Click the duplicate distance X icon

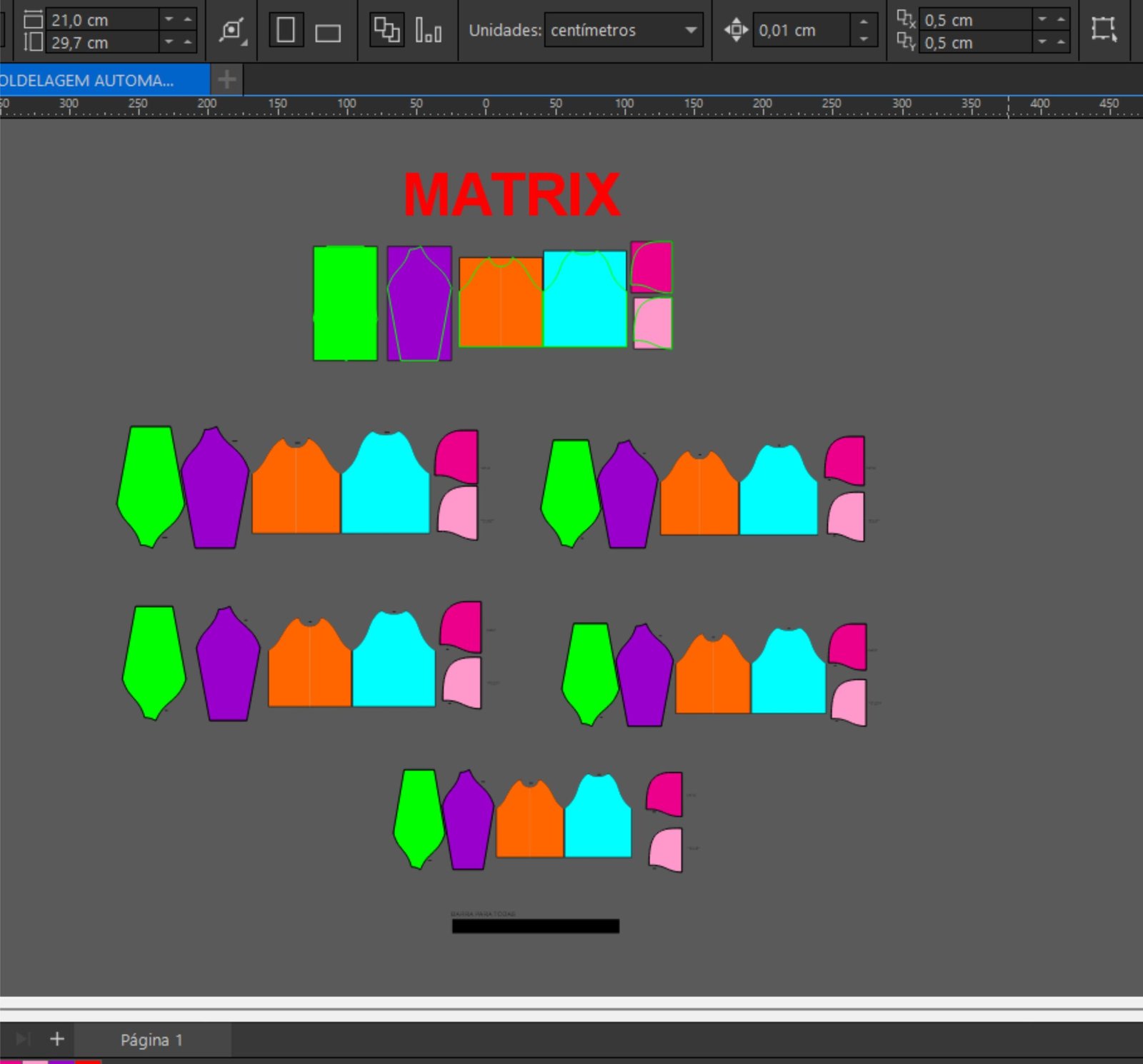coord(906,19)
